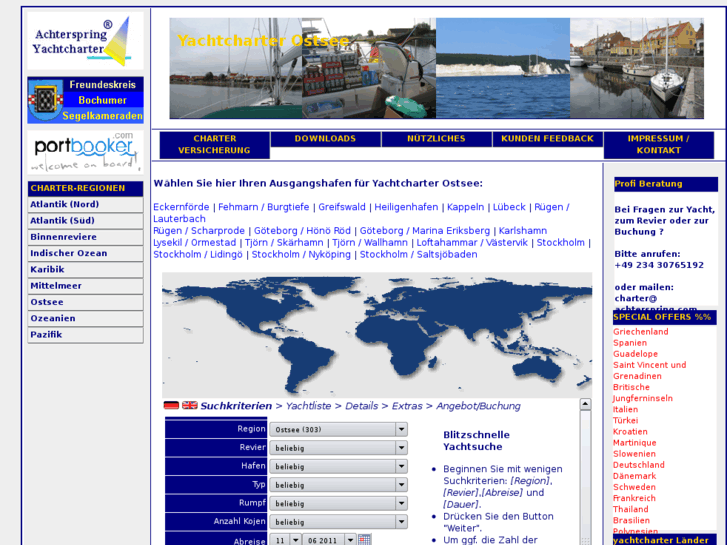Open Stockholm / Nyköping link

click(x=301, y=255)
